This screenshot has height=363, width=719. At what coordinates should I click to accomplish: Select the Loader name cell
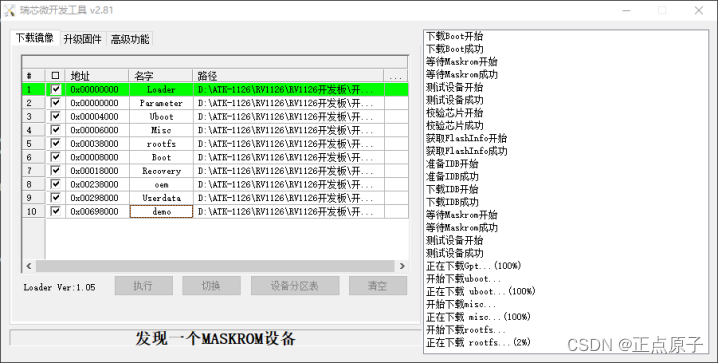click(x=161, y=89)
